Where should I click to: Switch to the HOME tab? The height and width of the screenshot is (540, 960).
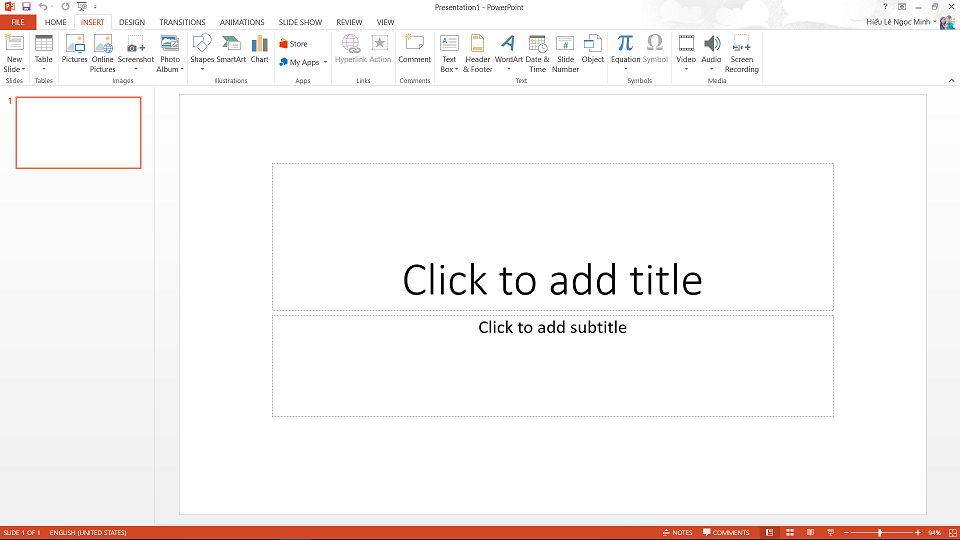tap(56, 22)
